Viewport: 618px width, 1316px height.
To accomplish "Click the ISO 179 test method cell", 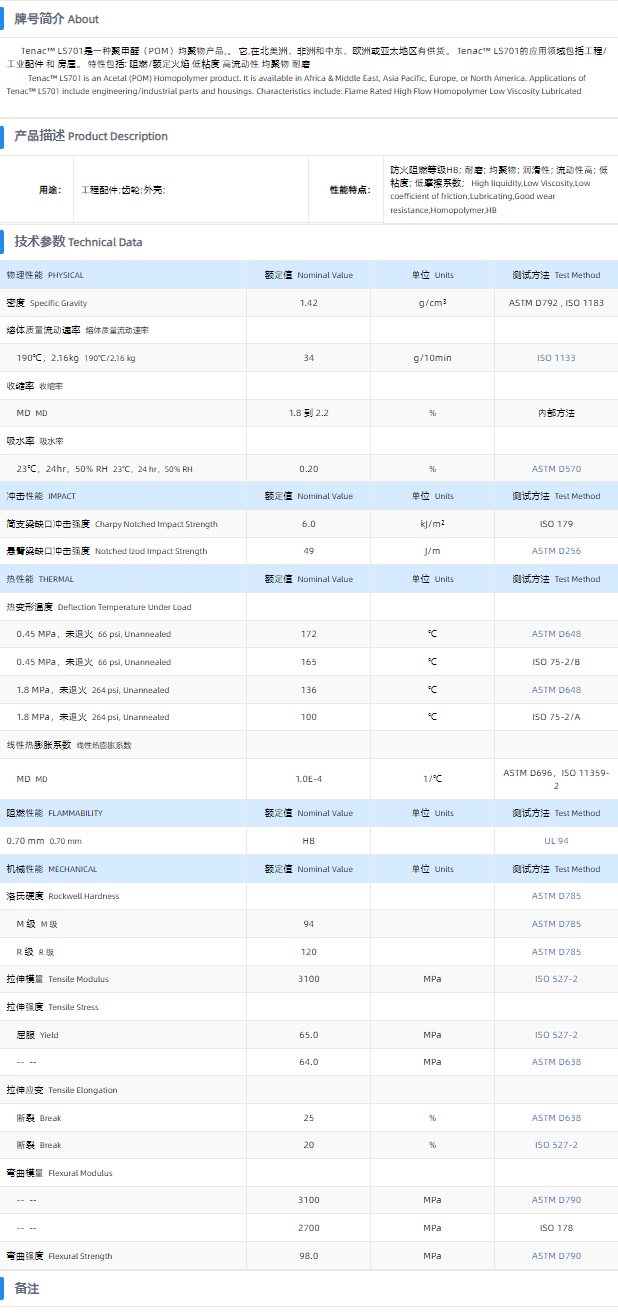I will pyautogui.click(x=556, y=524).
